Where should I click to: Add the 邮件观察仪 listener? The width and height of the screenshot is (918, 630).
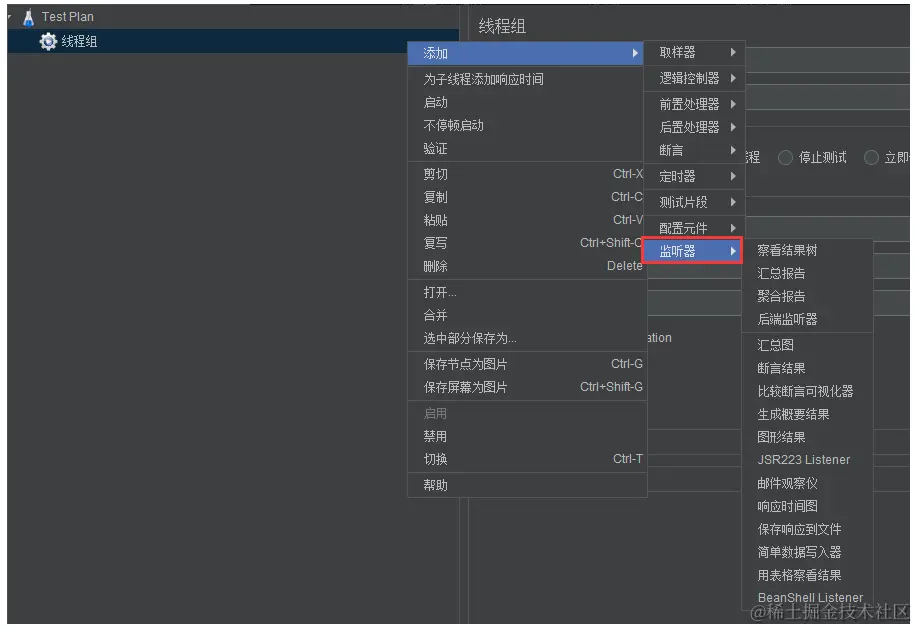coord(808,483)
